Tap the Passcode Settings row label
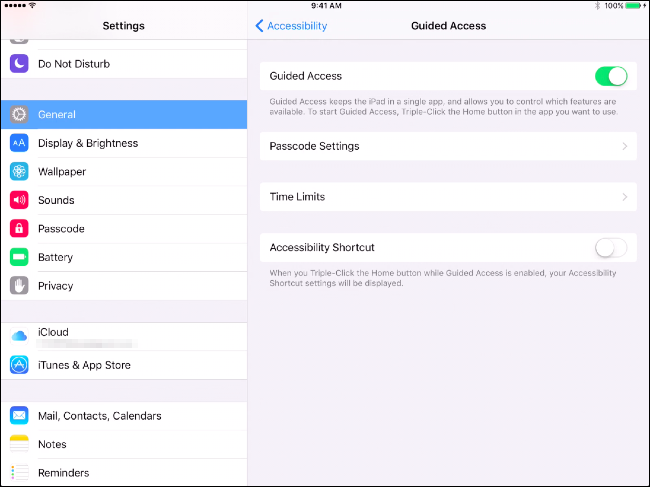 click(314, 146)
